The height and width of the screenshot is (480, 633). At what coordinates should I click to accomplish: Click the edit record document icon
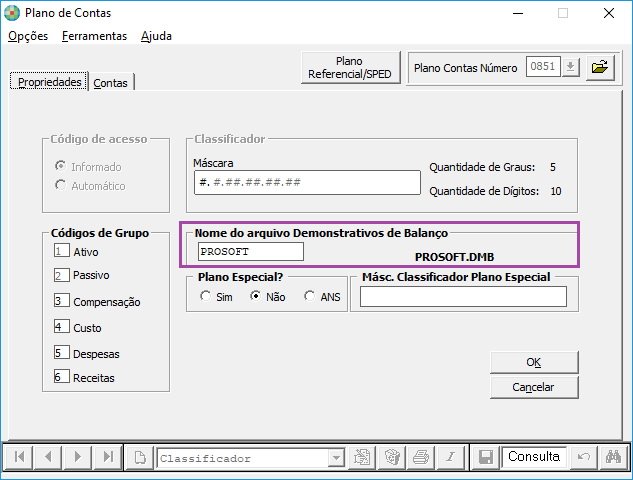(362, 457)
